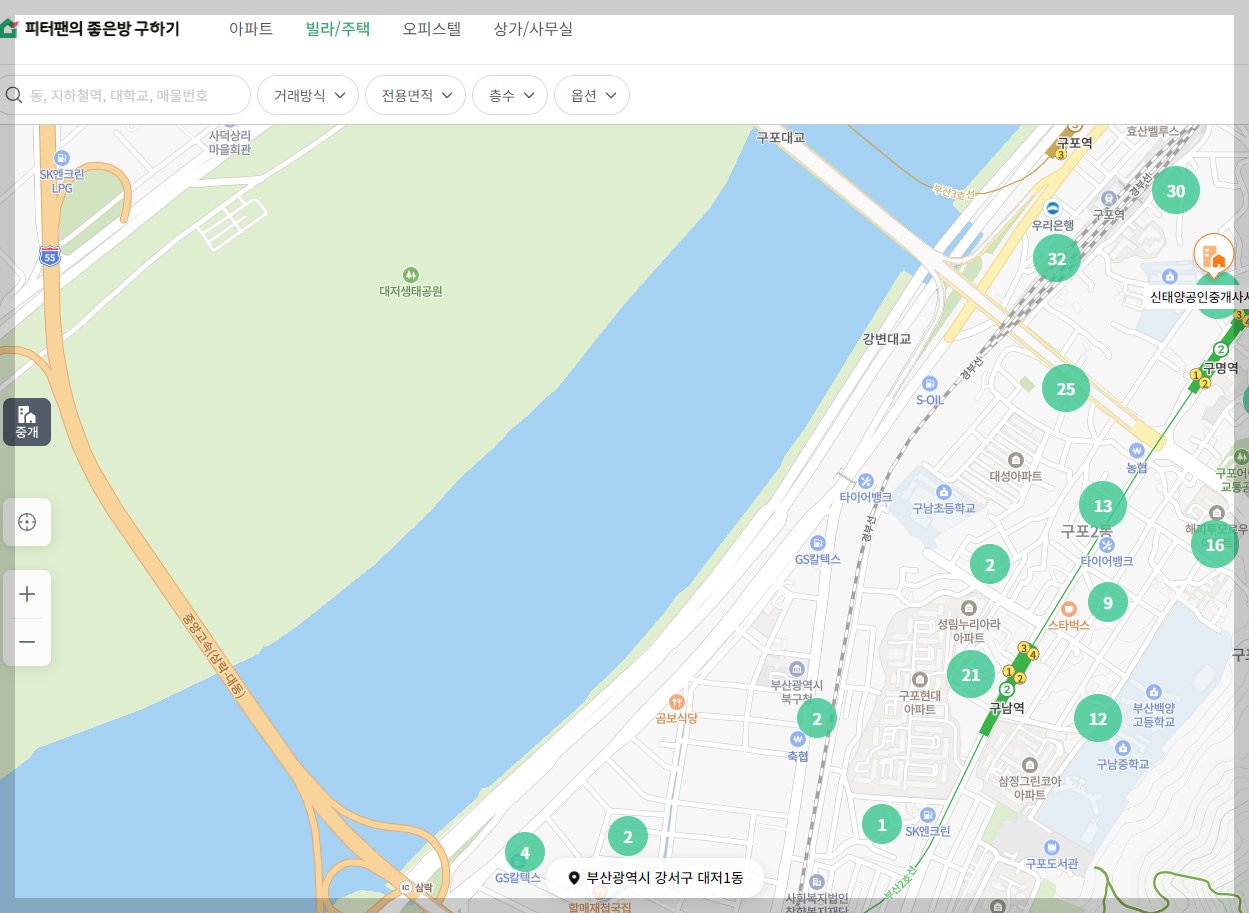Switch to the 아파트 tab
Viewport: 1249px width, 913px height.
(x=250, y=29)
